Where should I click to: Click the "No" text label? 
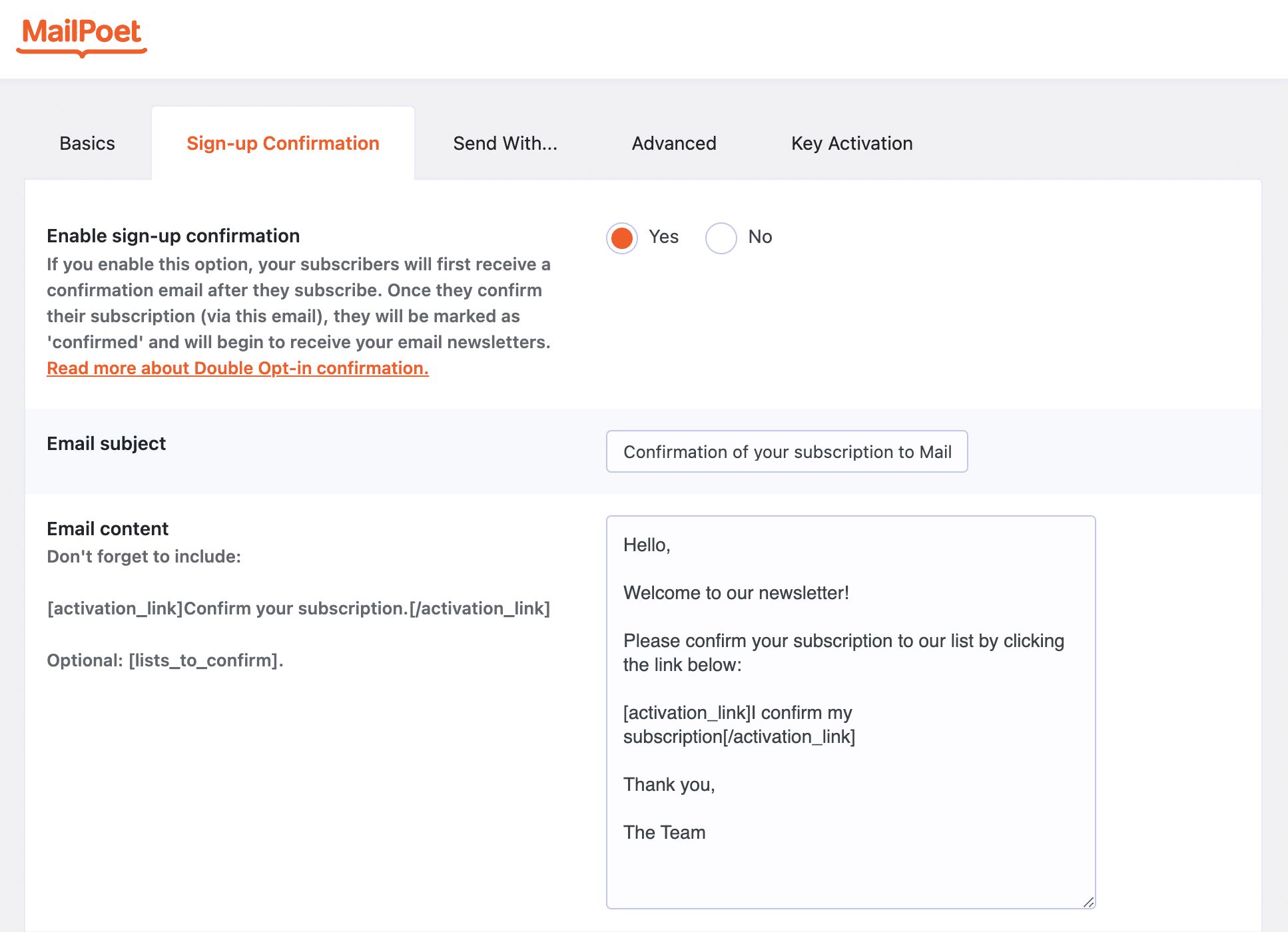pyautogui.click(x=760, y=237)
